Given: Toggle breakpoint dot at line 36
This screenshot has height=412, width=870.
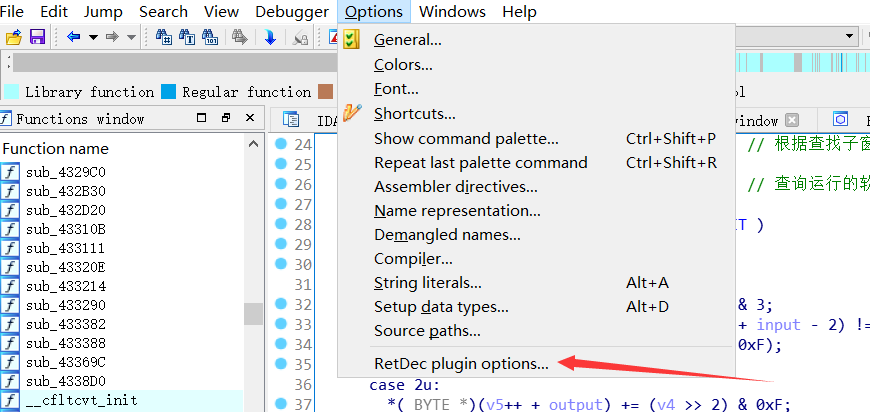Looking at the screenshot, I should (x=281, y=385).
